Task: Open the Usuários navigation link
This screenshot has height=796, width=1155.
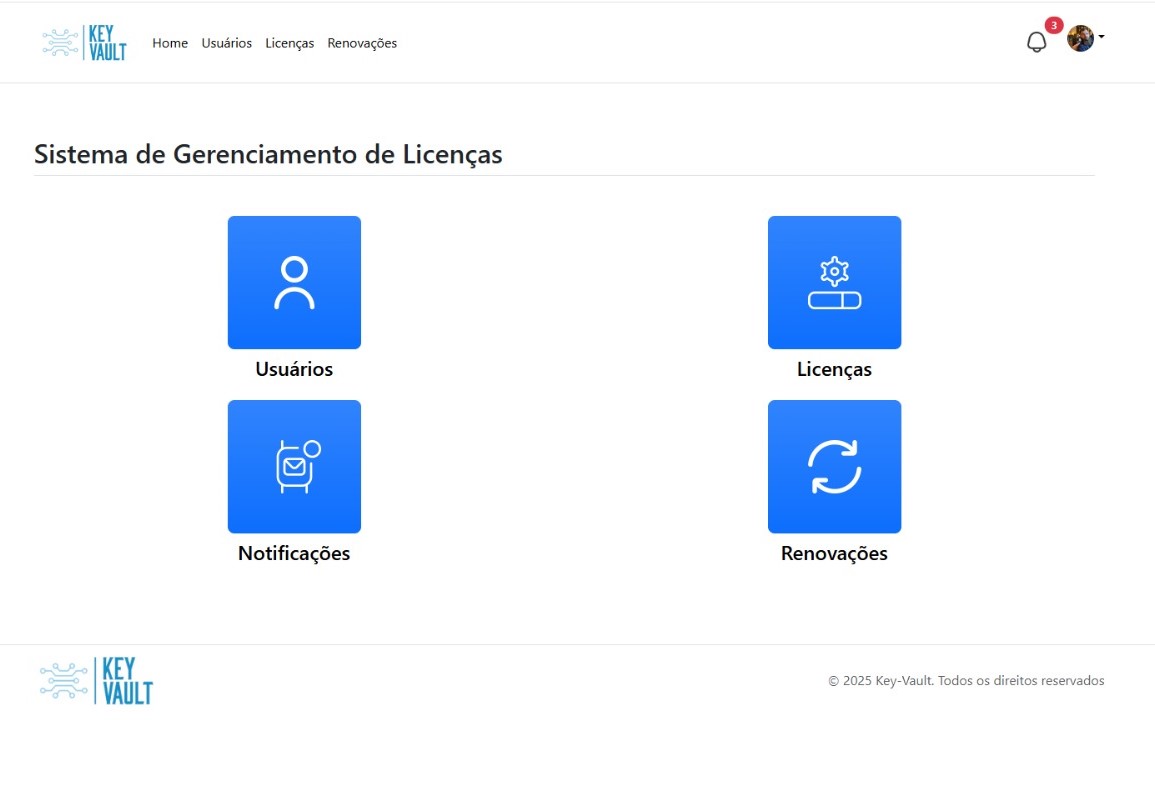Action: [226, 43]
